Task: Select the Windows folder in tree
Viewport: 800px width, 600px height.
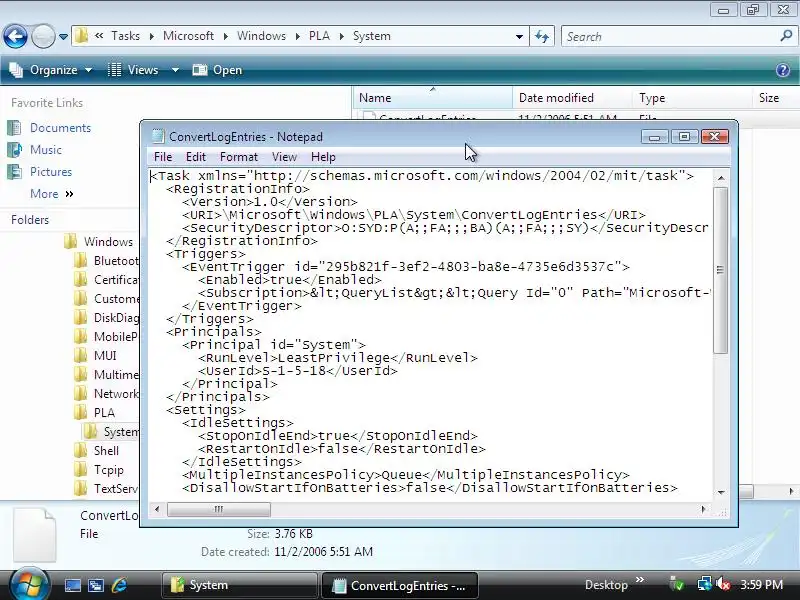Action: (108, 242)
